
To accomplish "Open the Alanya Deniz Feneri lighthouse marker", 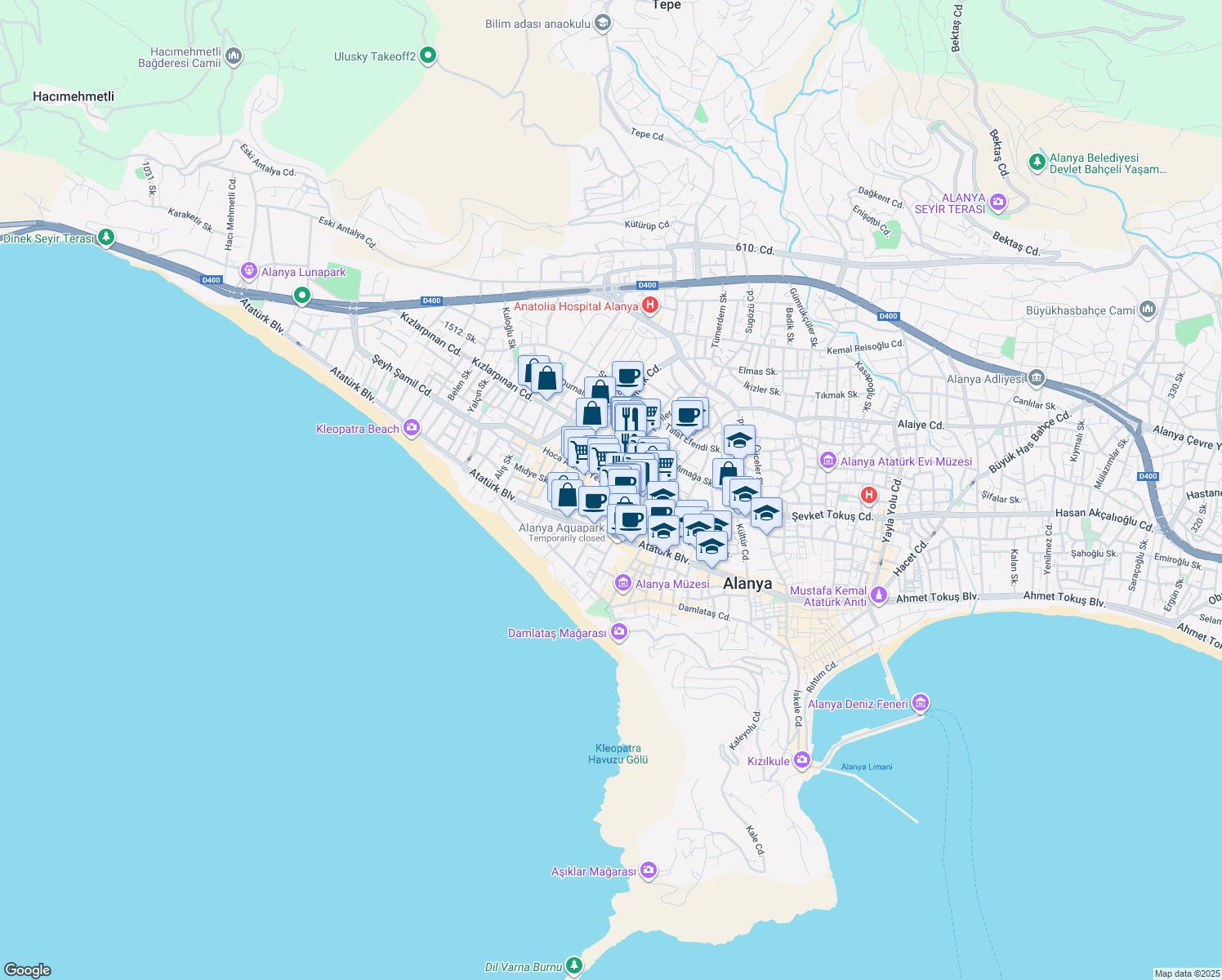I will (920, 702).
